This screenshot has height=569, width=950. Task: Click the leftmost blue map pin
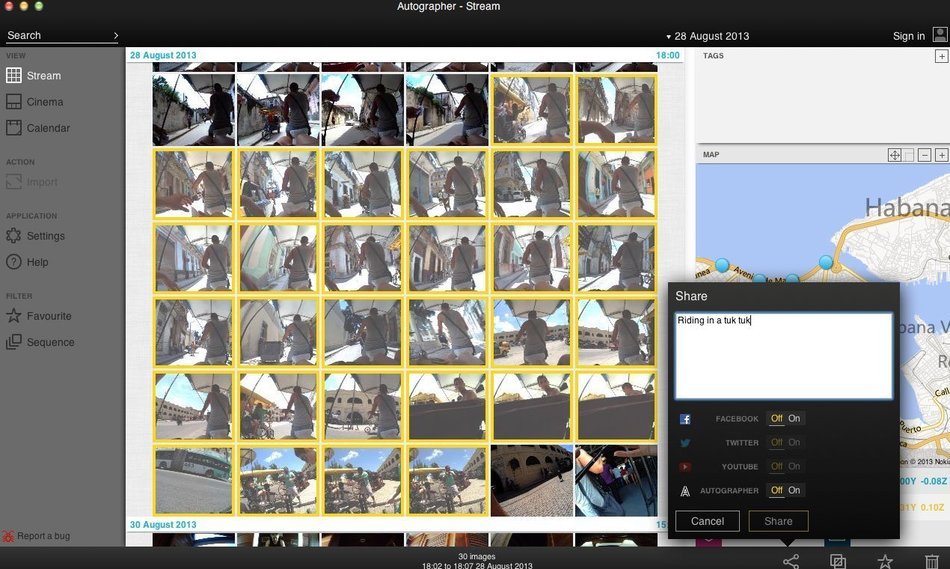pyautogui.click(x=722, y=265)
